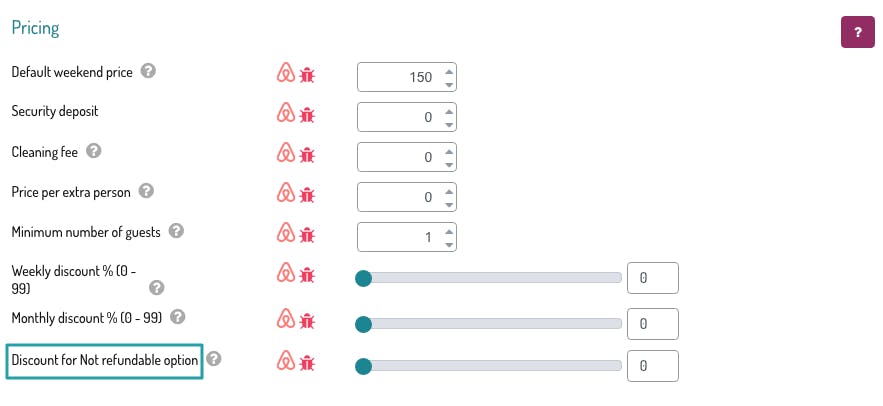Click the Weekly discount slider handle
This screenshot has height=406, width=883.
(x=364, y=278)
